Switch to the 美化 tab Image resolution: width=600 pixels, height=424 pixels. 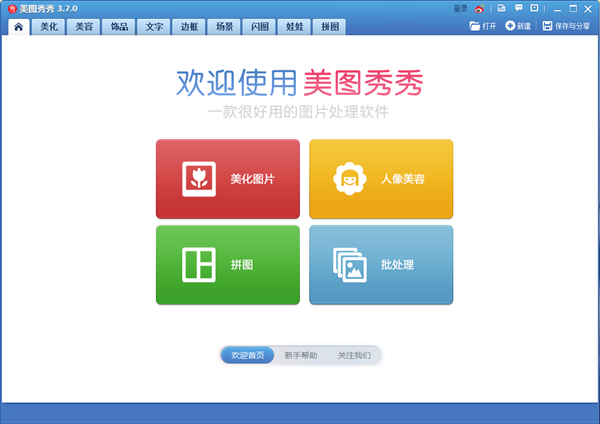point(49,26)
